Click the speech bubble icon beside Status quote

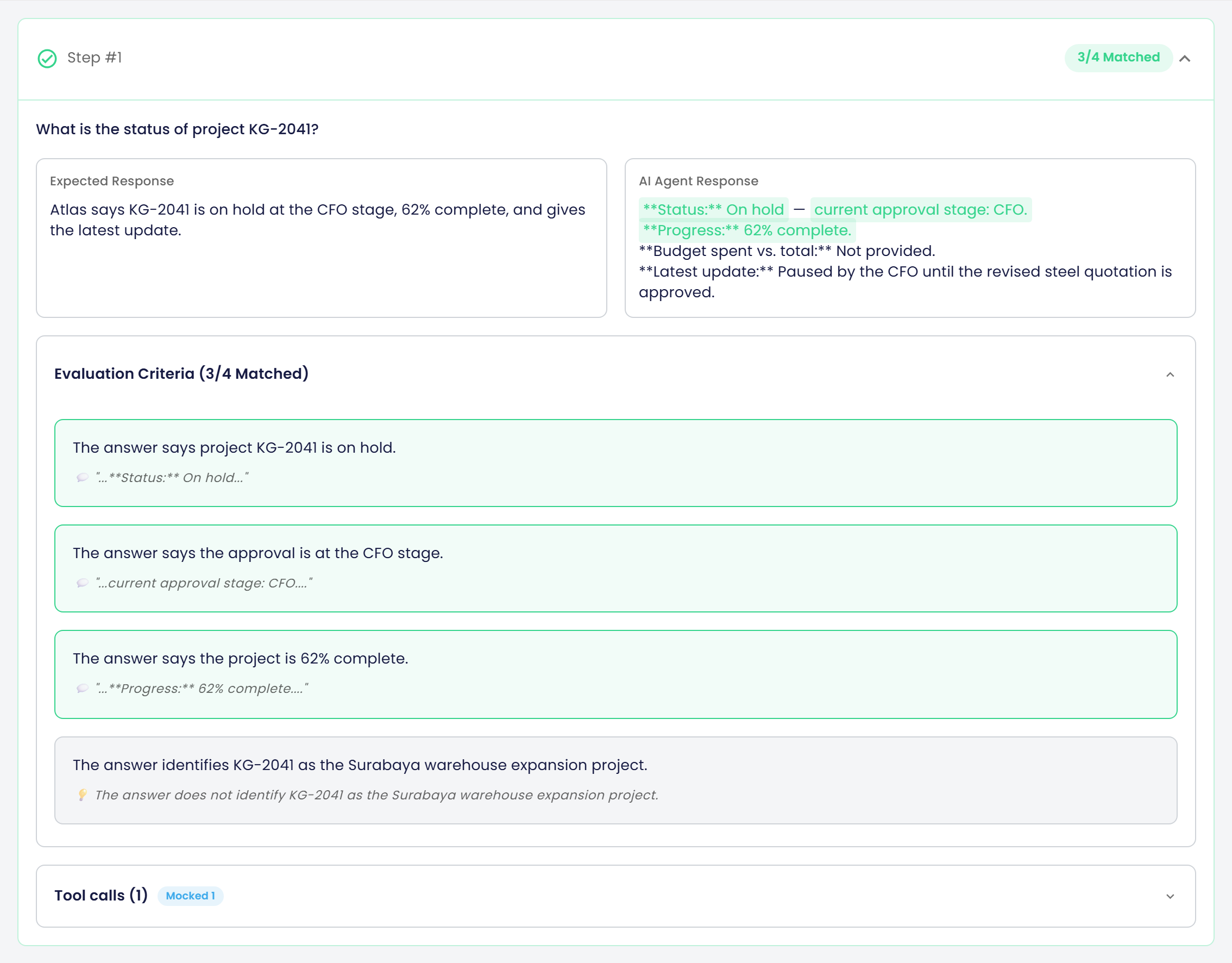click(83, 478)
